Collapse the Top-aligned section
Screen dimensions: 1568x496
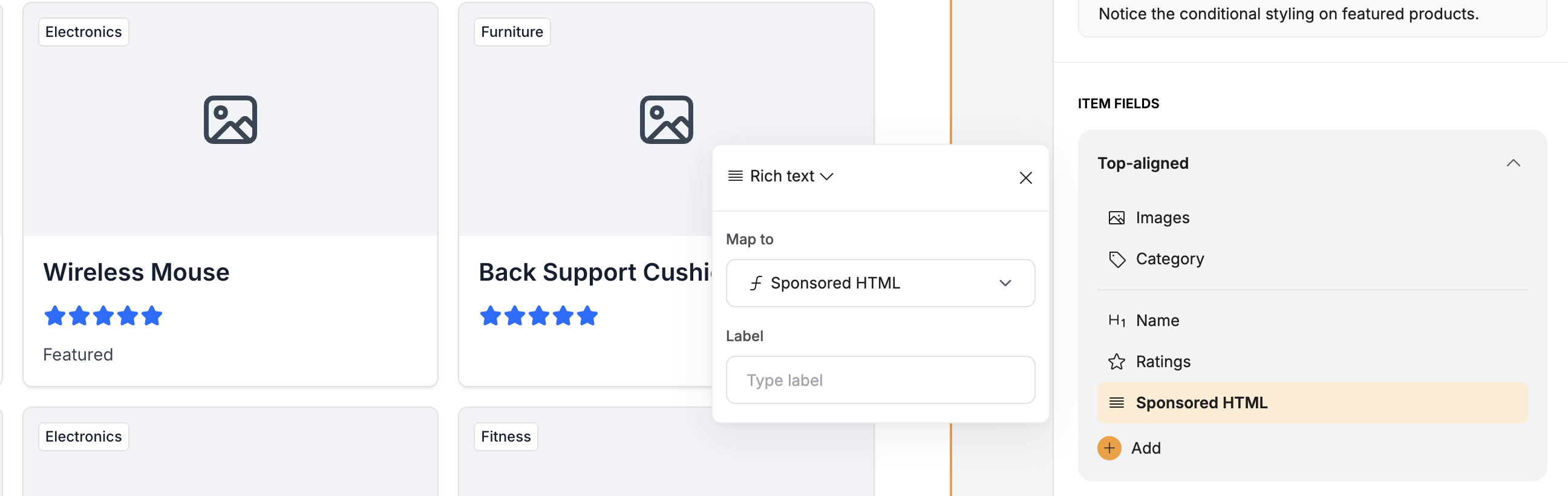pyautogui.click(x=1512, y=163)
